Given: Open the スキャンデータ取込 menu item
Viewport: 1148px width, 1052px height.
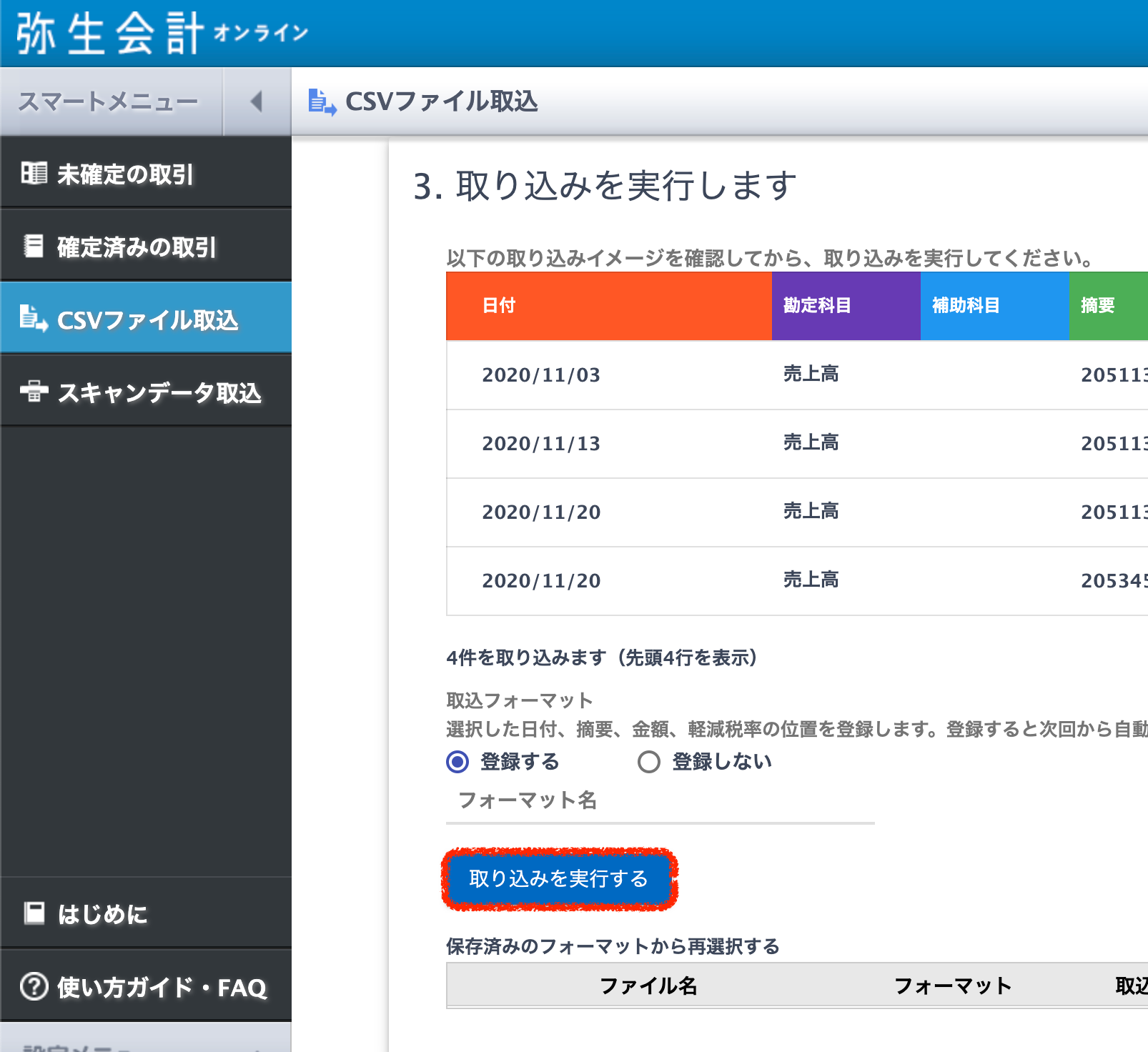Looking at the screenshot, I should click(x=159, y=392).
